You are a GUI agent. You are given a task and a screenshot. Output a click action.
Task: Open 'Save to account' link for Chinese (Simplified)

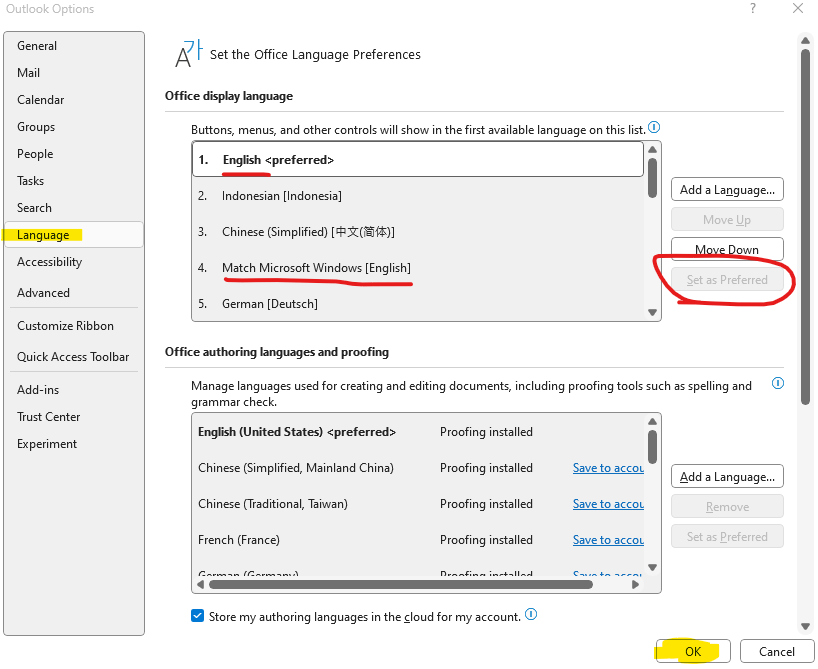[x=609, y=467]
